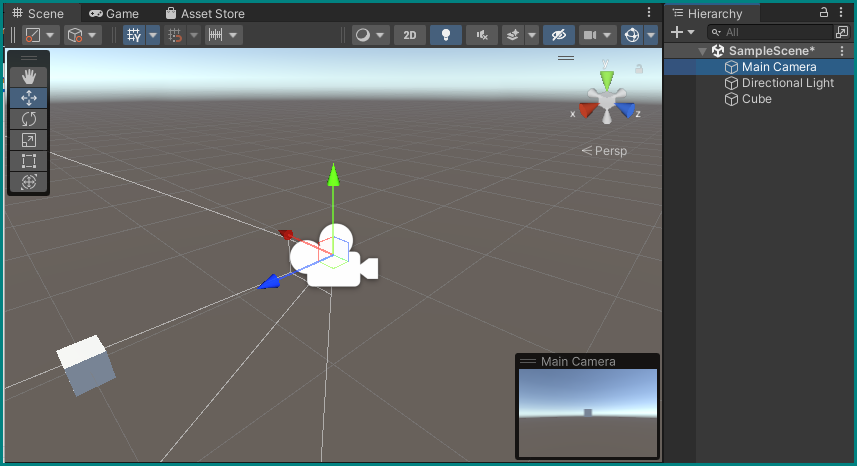Image resolution: width=857 pixels, height=466 pixels.
Task: Select Directional Light in the Hierarchy
Action: (787, 83)
